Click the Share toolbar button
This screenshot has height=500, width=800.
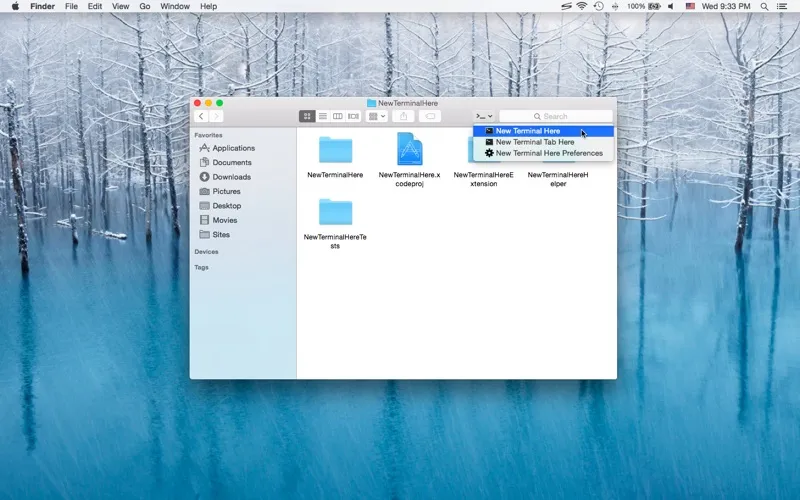click(404, 116)
